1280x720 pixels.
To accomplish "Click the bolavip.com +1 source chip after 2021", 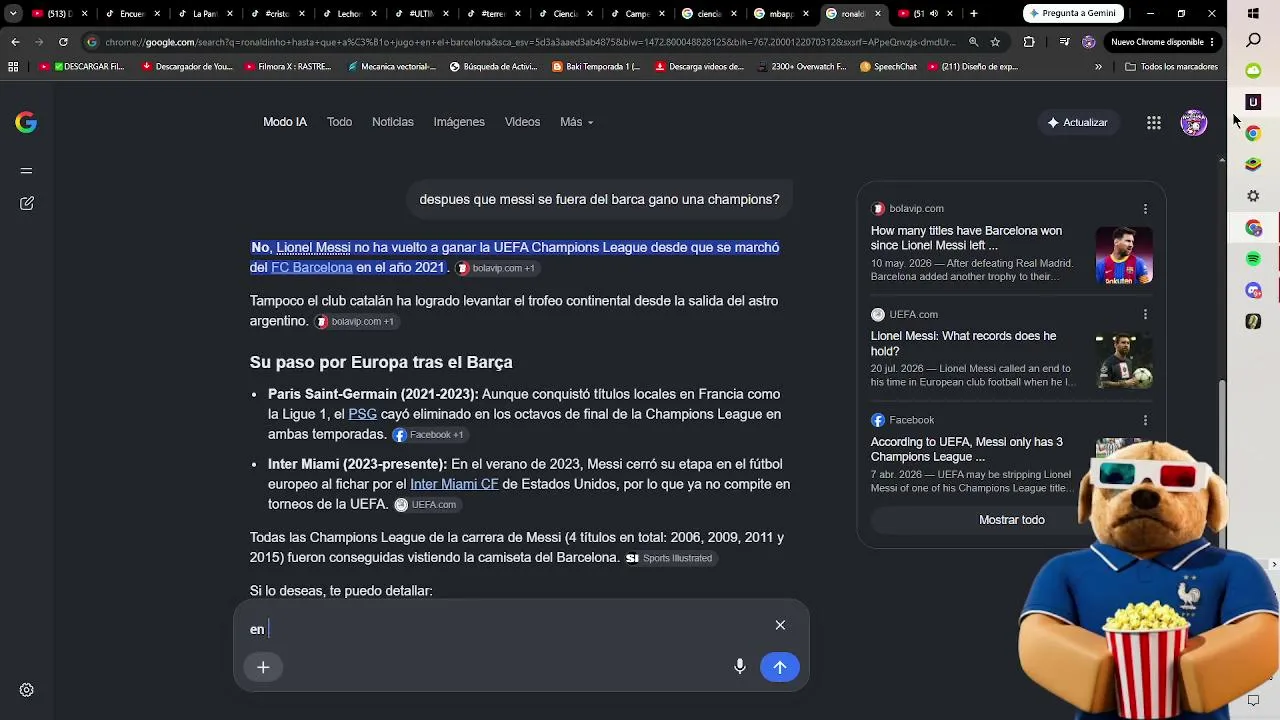I will pos(495,268).
